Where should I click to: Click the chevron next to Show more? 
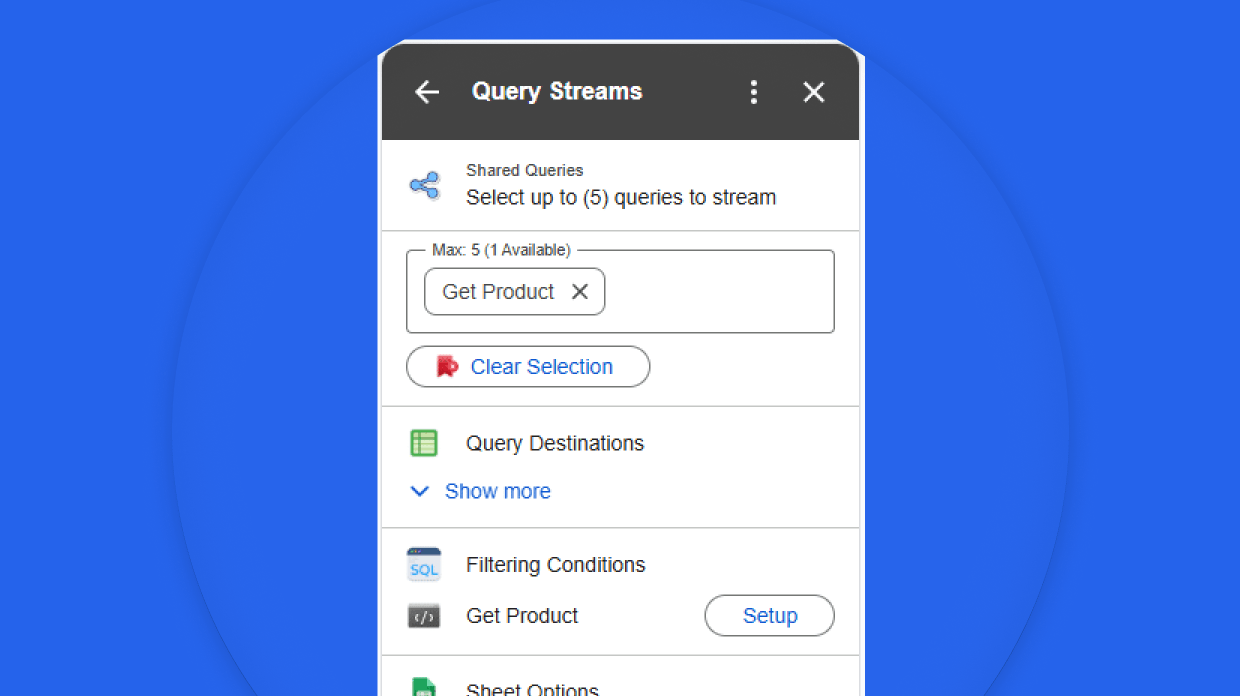click(x=420, y=491)
